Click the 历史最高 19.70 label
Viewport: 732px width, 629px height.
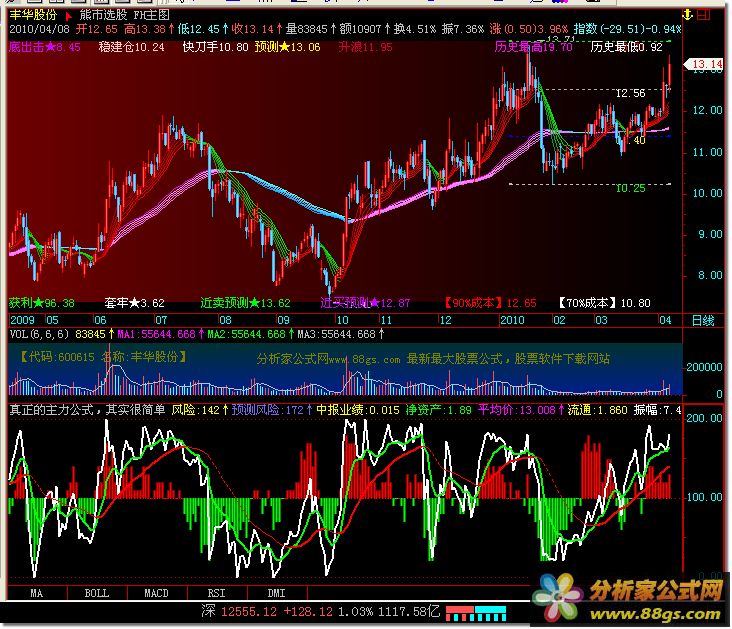[534, 47]
